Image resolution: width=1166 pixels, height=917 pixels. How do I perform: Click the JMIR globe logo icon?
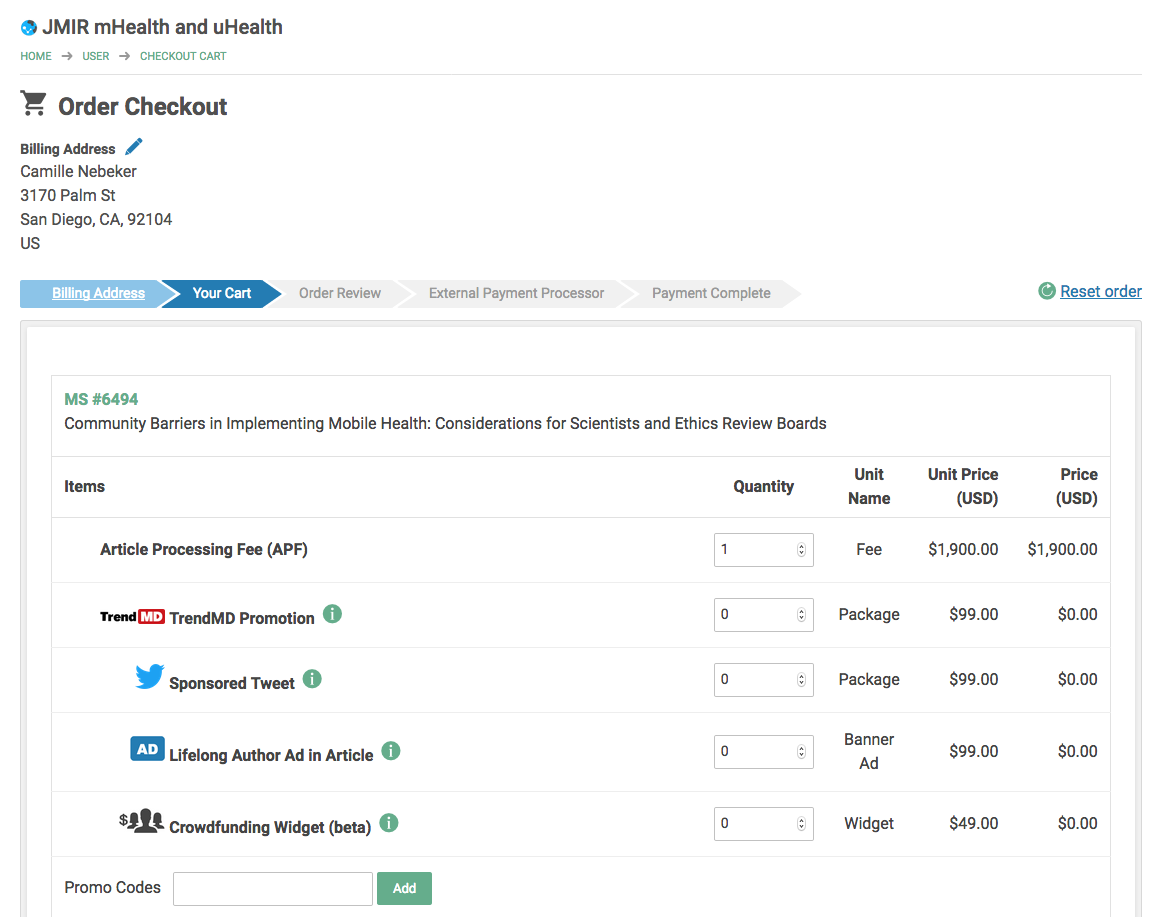(29, 28)
